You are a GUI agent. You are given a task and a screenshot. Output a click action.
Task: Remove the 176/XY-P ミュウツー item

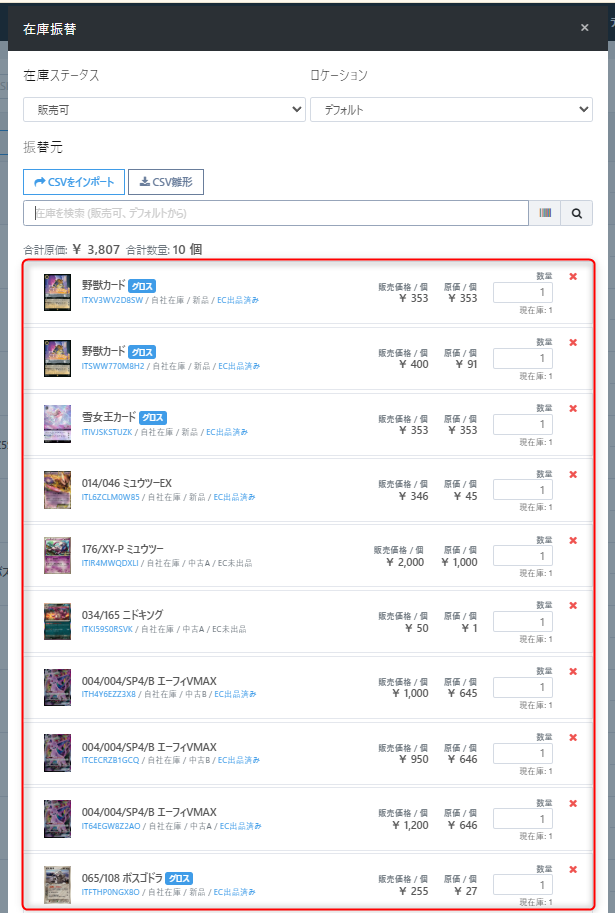[573, 540]
